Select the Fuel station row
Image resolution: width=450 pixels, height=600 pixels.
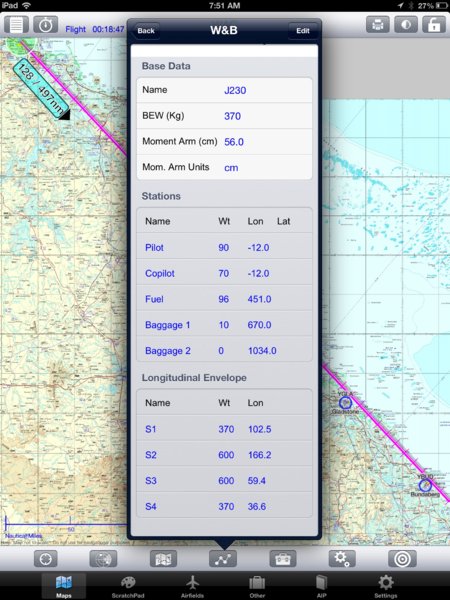pos(224,299)
